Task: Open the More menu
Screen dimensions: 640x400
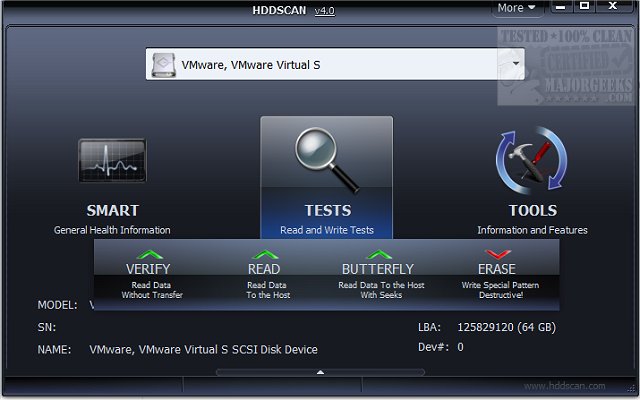Action: point(516,8)
